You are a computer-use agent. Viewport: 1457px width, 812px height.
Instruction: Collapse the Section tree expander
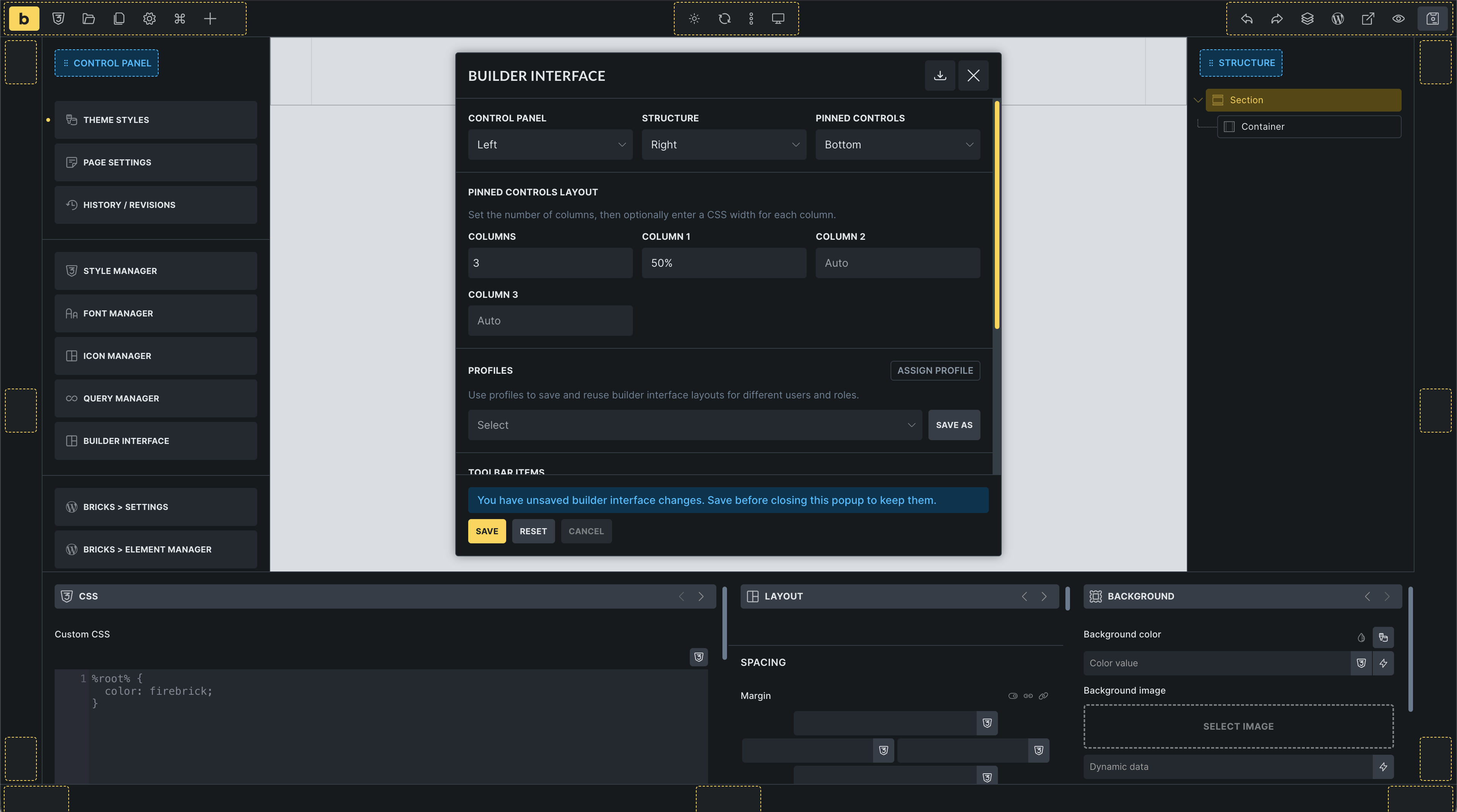(1198, 100)
